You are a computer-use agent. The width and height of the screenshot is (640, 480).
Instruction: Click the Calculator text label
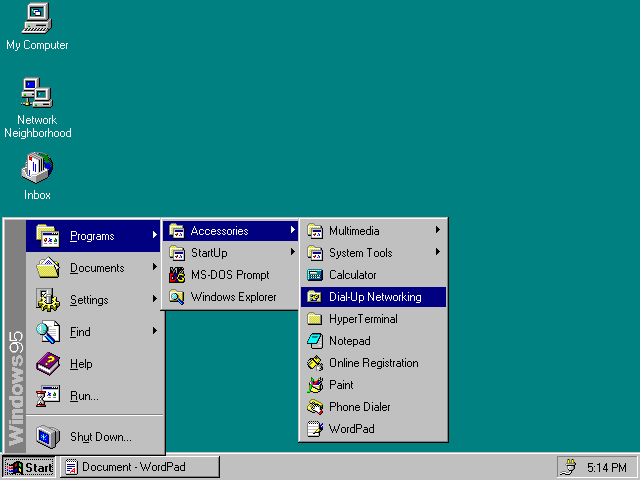click(353, 275)
